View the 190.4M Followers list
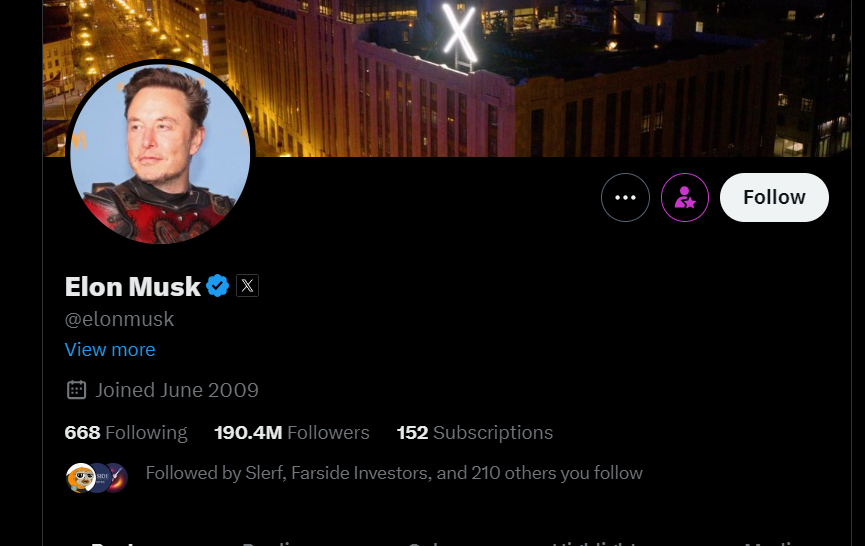 pyautogui.click(x=292, y=433)
